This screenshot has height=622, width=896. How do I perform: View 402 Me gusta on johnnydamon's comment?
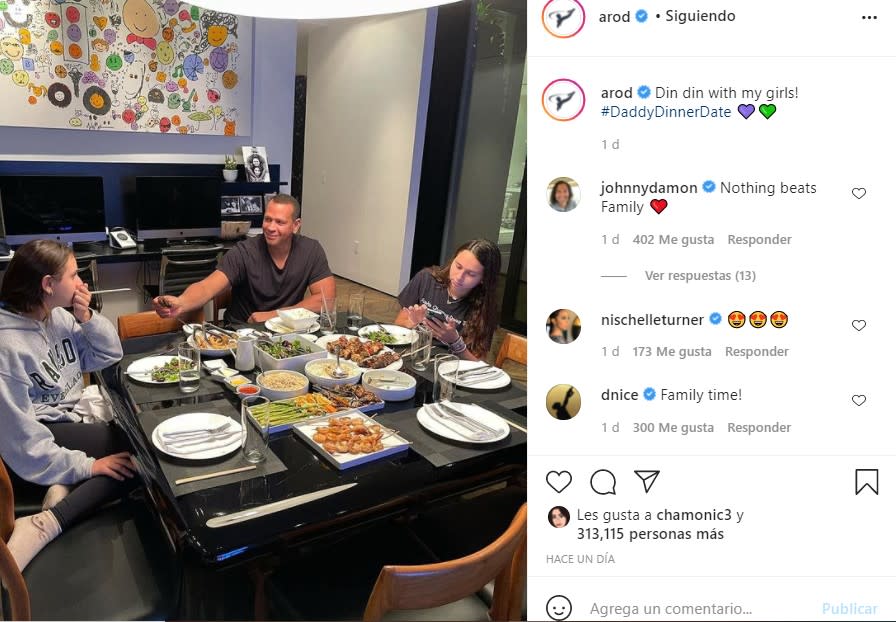pyautogui.click(x=673, y=240)
